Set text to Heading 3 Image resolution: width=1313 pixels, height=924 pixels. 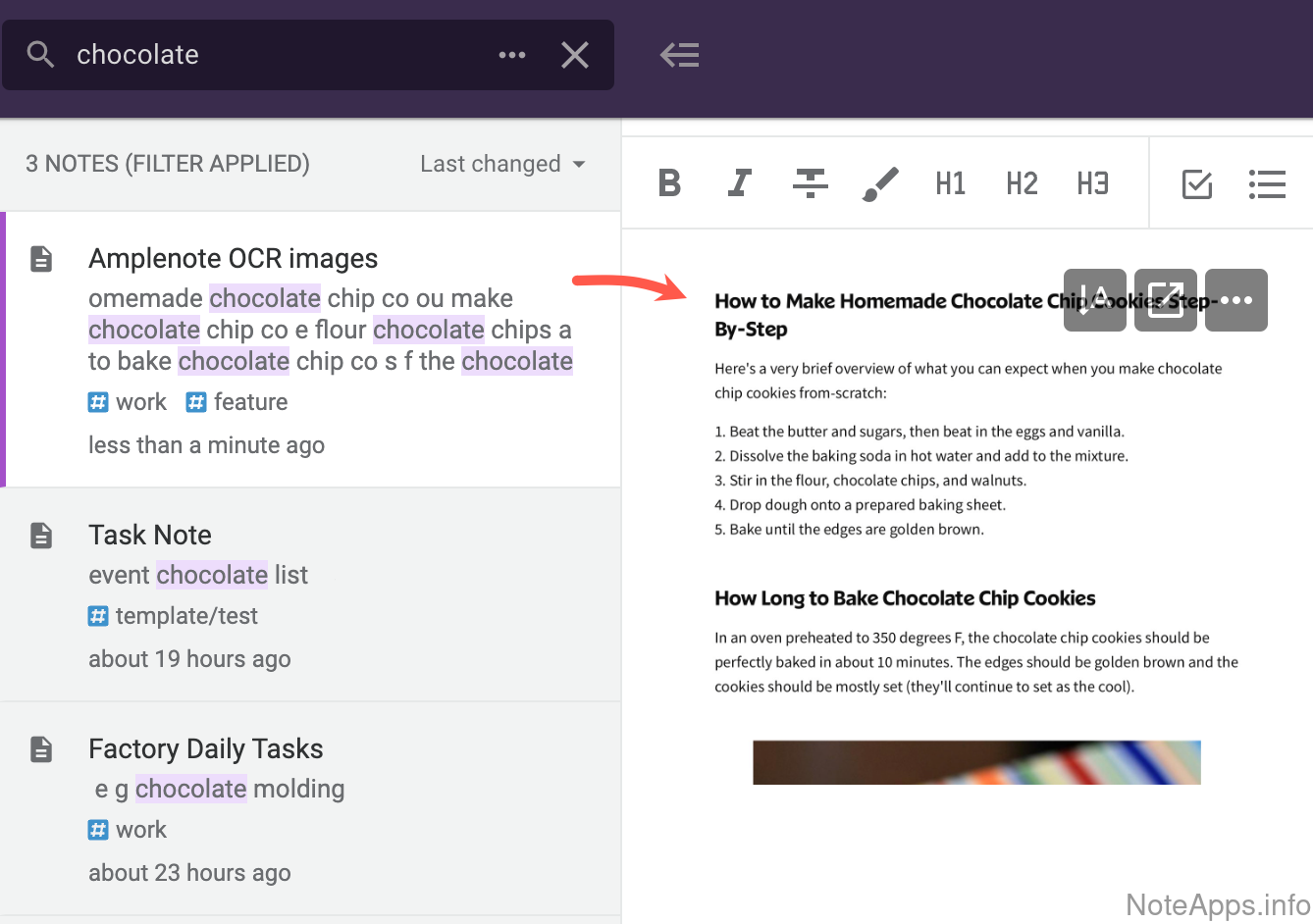(1092, 183)
